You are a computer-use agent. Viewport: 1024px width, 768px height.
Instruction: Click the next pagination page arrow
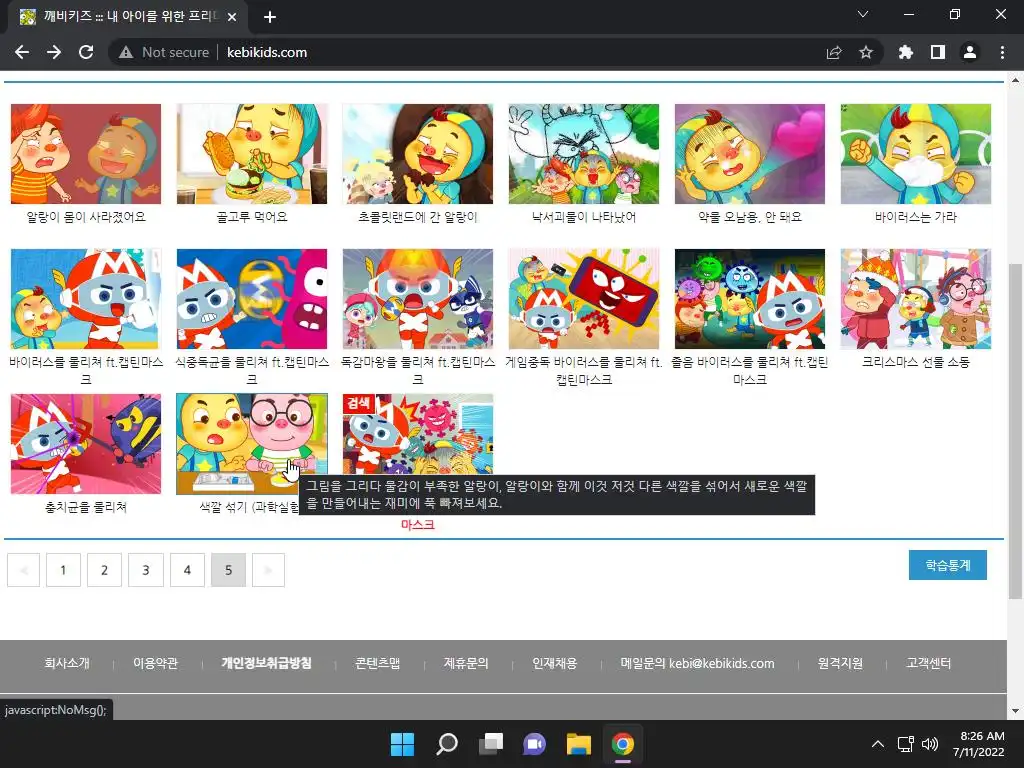point(268,570)
